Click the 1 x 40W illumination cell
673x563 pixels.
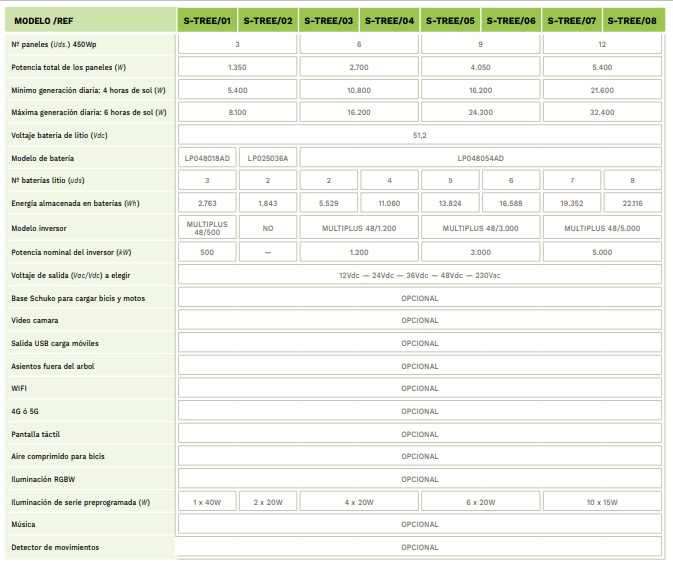point(207,502)
